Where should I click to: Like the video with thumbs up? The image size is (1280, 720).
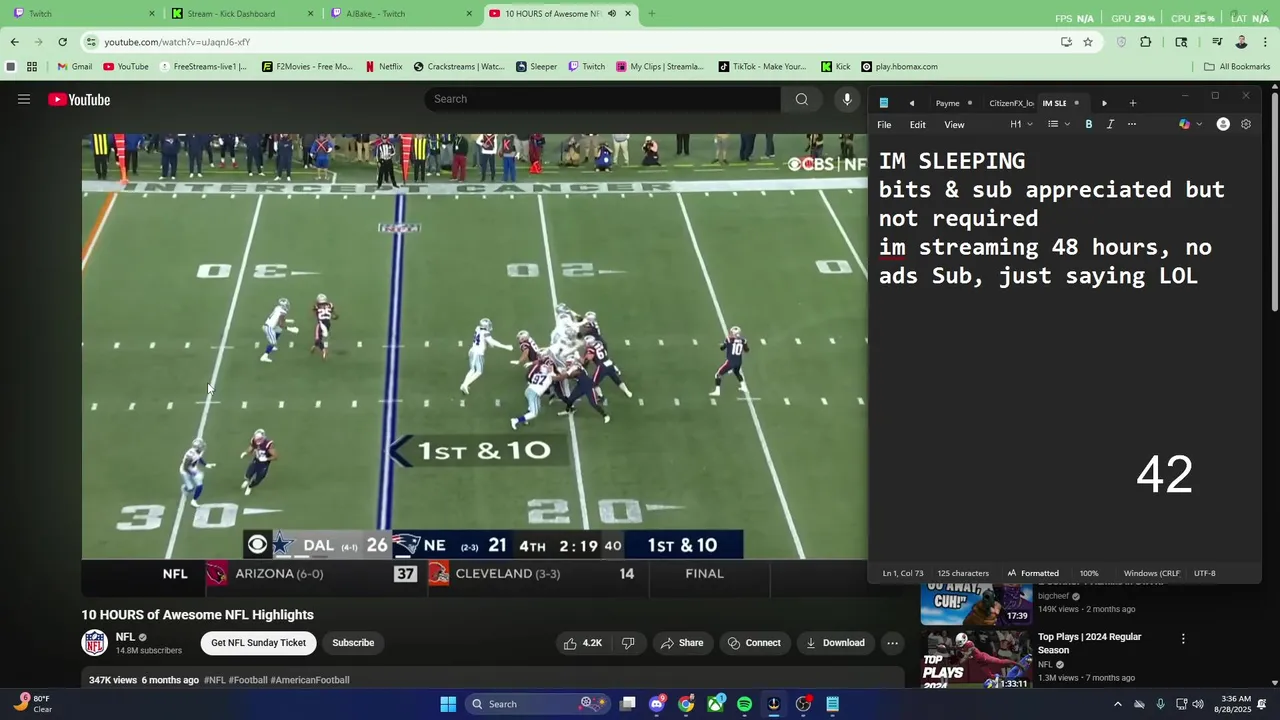(583, 643)
